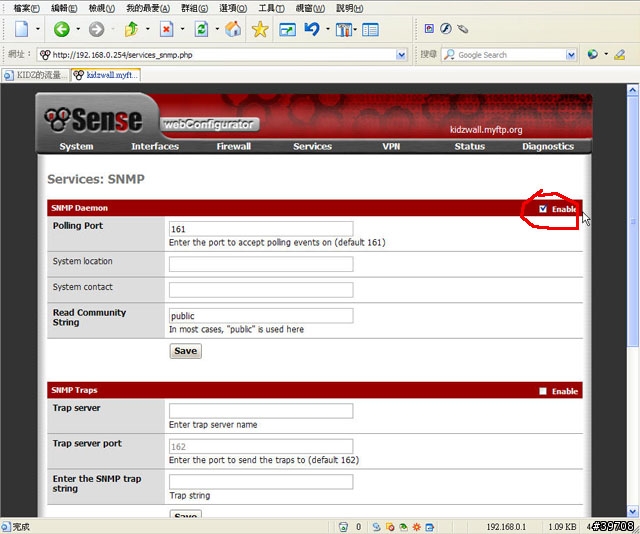The height and width of the screenshot is (534, 640).
Task: Open the System navigation menu
Action: click(76, 146)
